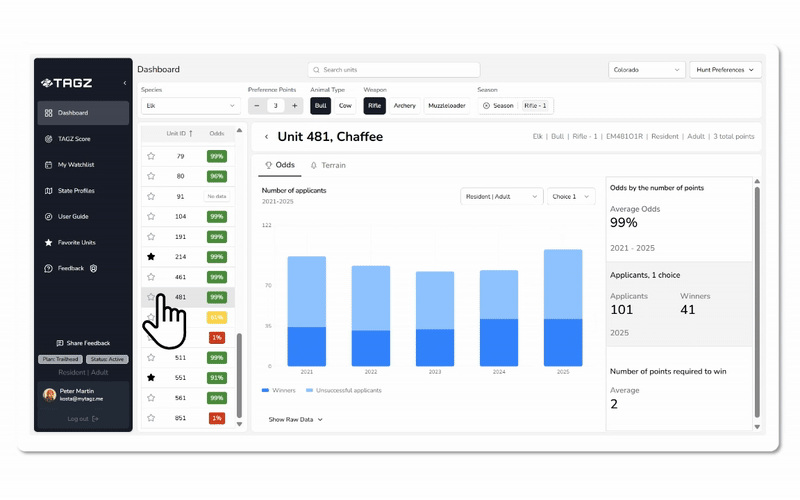The width and height of the screenshot is (800, 500).
Task: Go back using the arrow beside Unit 481
Action: point(266,137)
